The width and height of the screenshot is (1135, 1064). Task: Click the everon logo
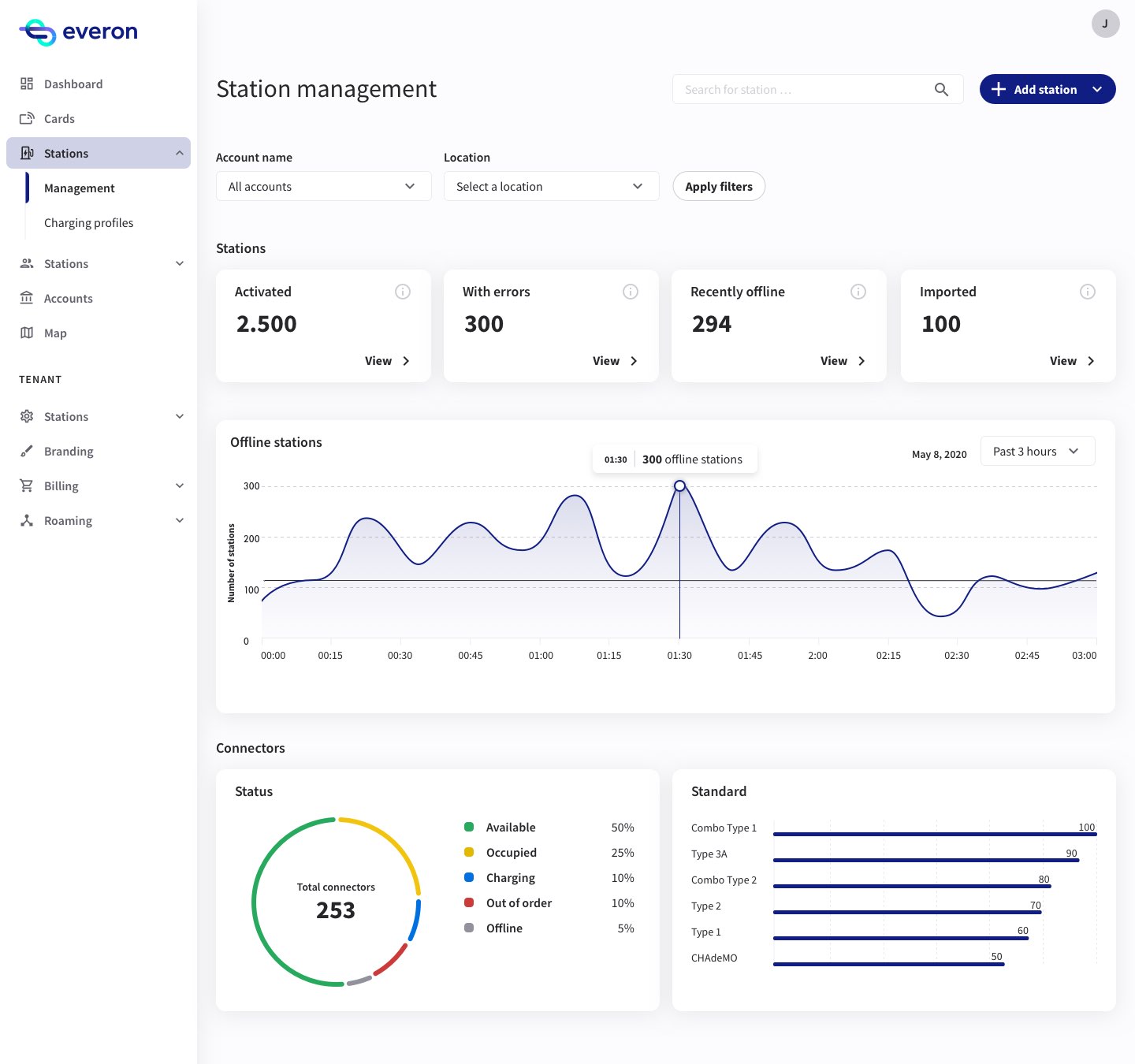(78, 32)
